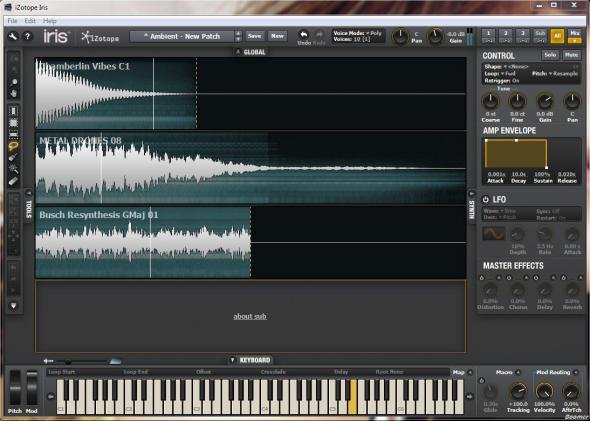Select the hand grab tool
Screen dimensions: 590x421
[x=14, y=93]
